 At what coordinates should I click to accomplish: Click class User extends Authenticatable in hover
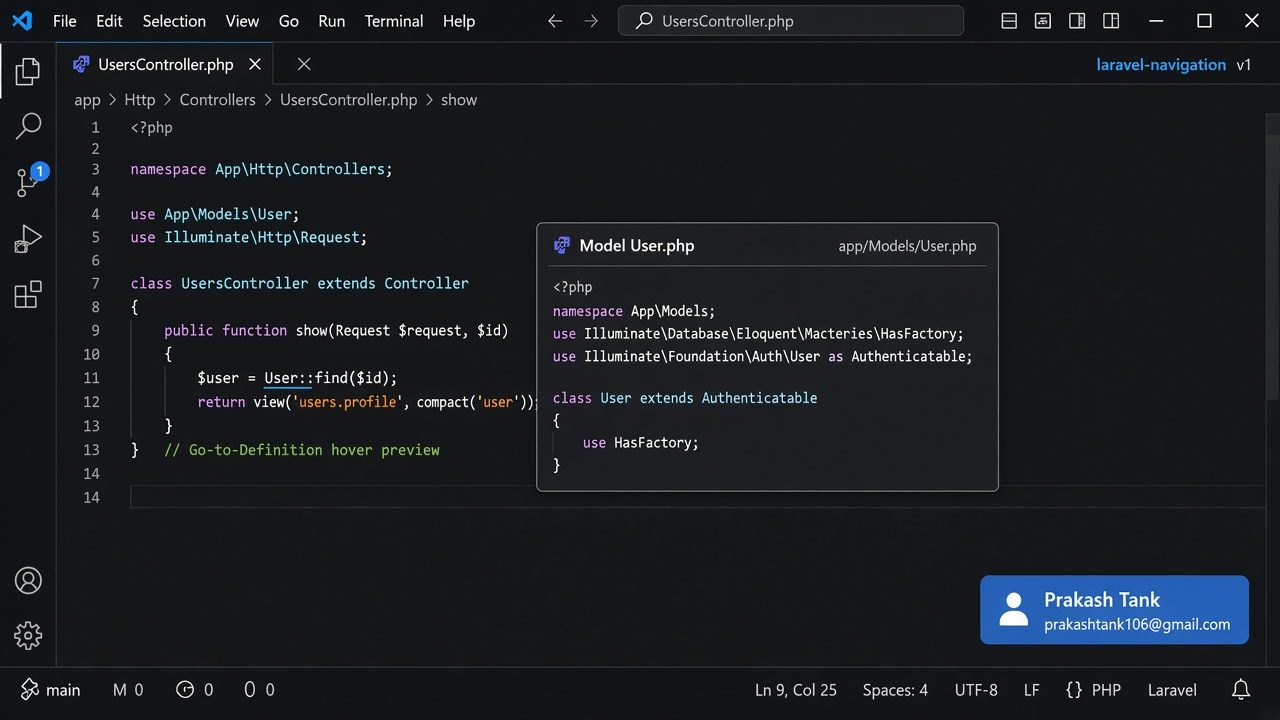(685, 398)
